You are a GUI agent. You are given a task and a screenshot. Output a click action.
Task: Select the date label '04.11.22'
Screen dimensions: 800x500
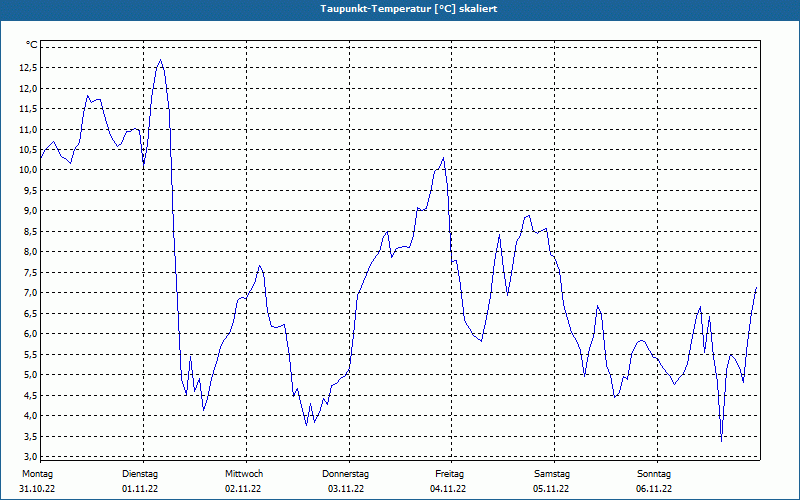(x=448, y=489)
